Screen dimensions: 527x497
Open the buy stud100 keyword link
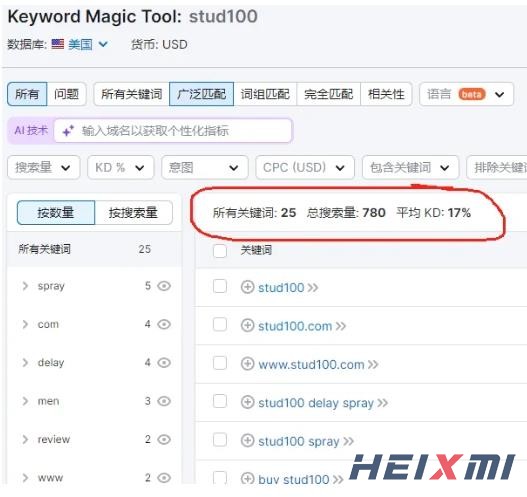click(x=294, y=479)
